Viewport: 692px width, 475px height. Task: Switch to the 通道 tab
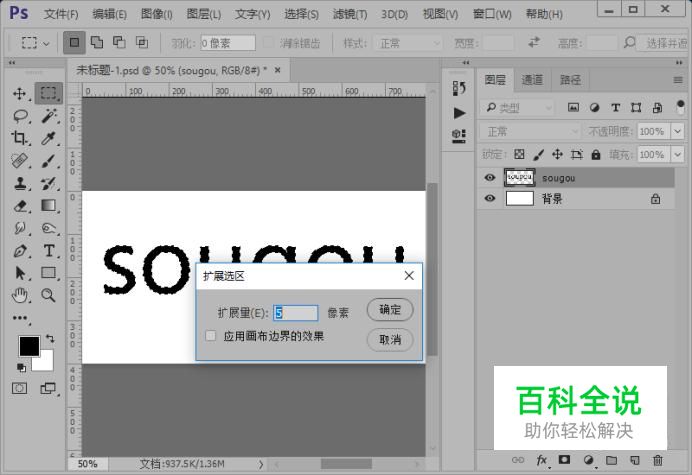(x=533, y=80)
